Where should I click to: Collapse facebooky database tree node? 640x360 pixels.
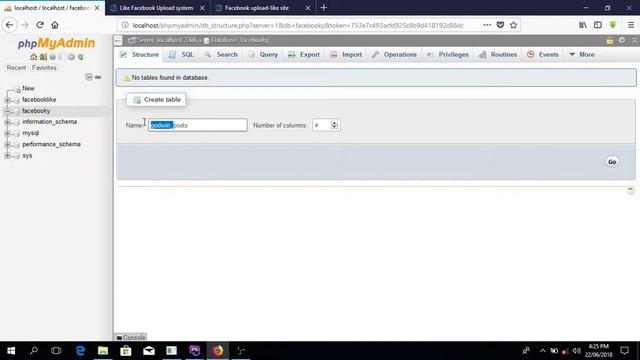tap(7, 111)
